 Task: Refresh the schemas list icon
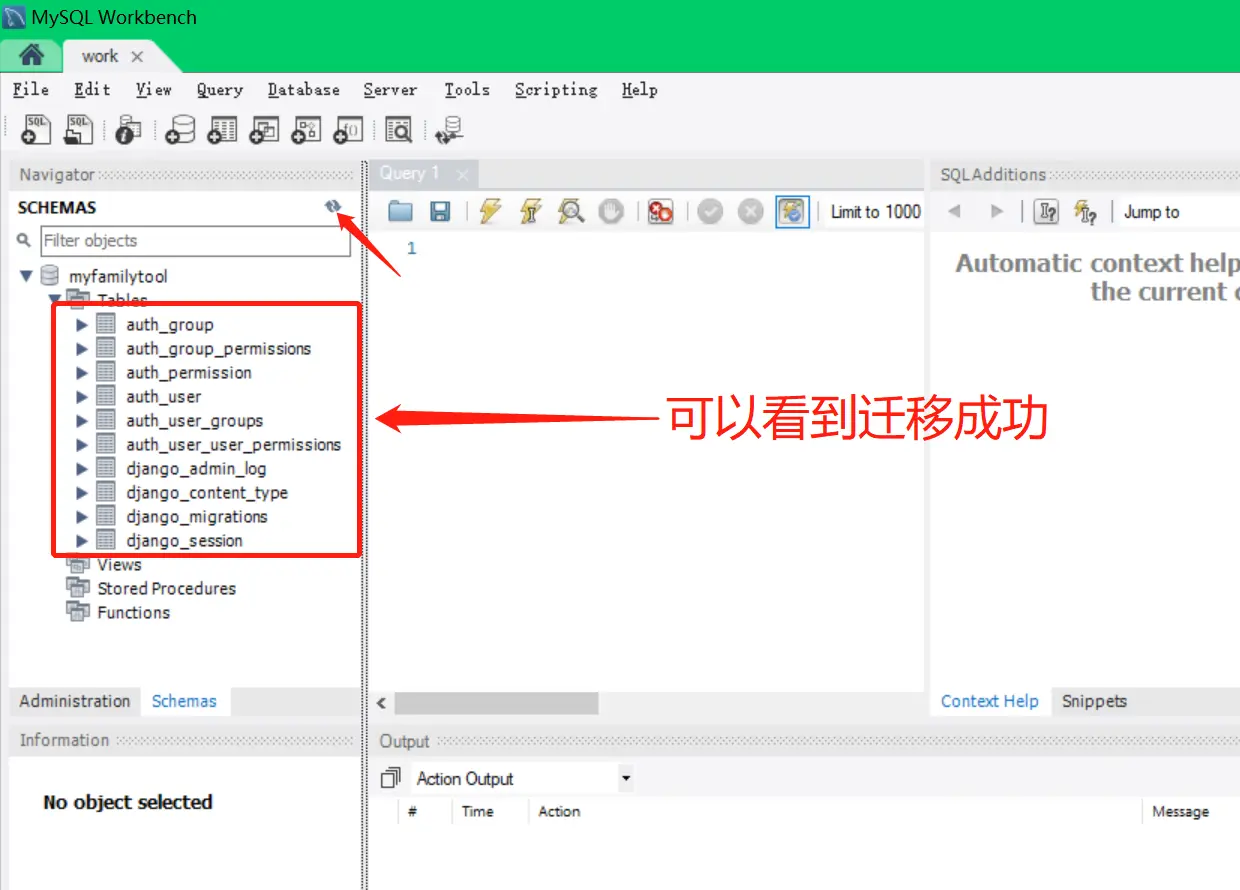pyautogui.click(x=333, y=206)
